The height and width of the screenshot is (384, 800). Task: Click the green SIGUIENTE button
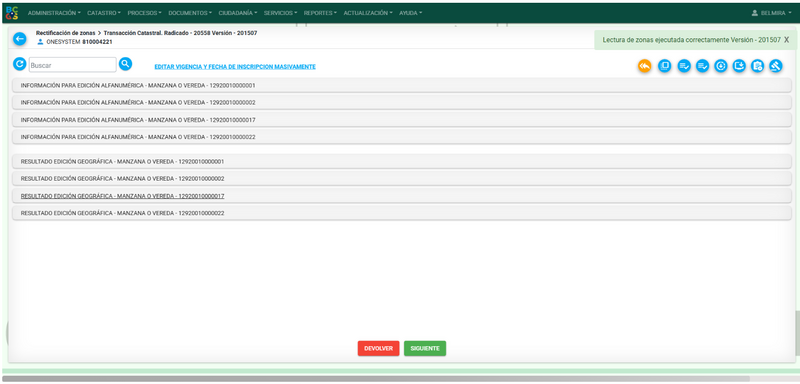pos(425,348)
